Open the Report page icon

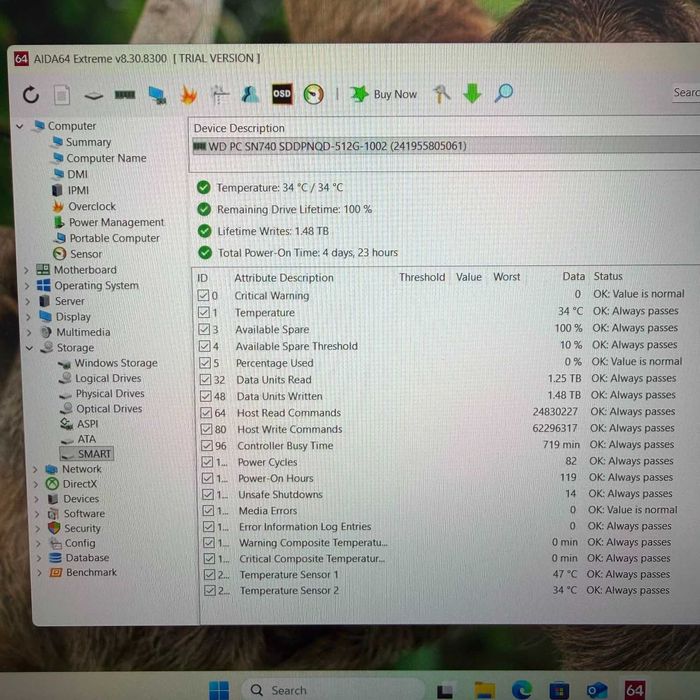point(62,95)
